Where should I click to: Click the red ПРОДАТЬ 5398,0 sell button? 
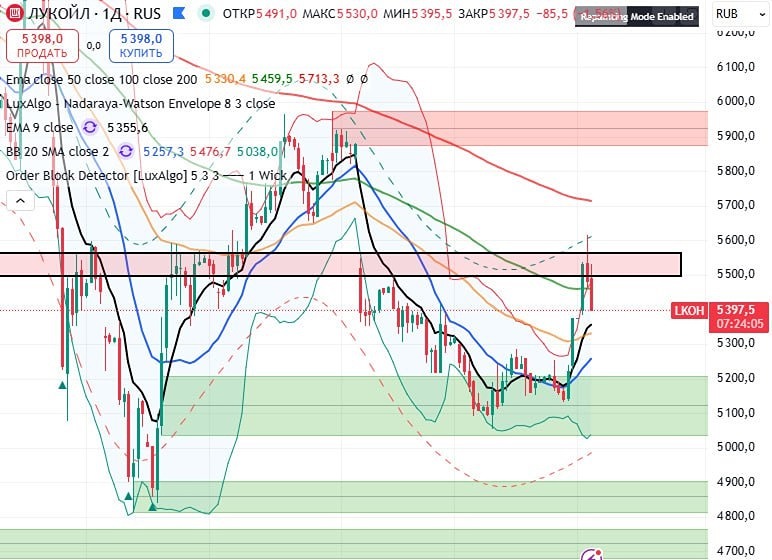point(42,46)
